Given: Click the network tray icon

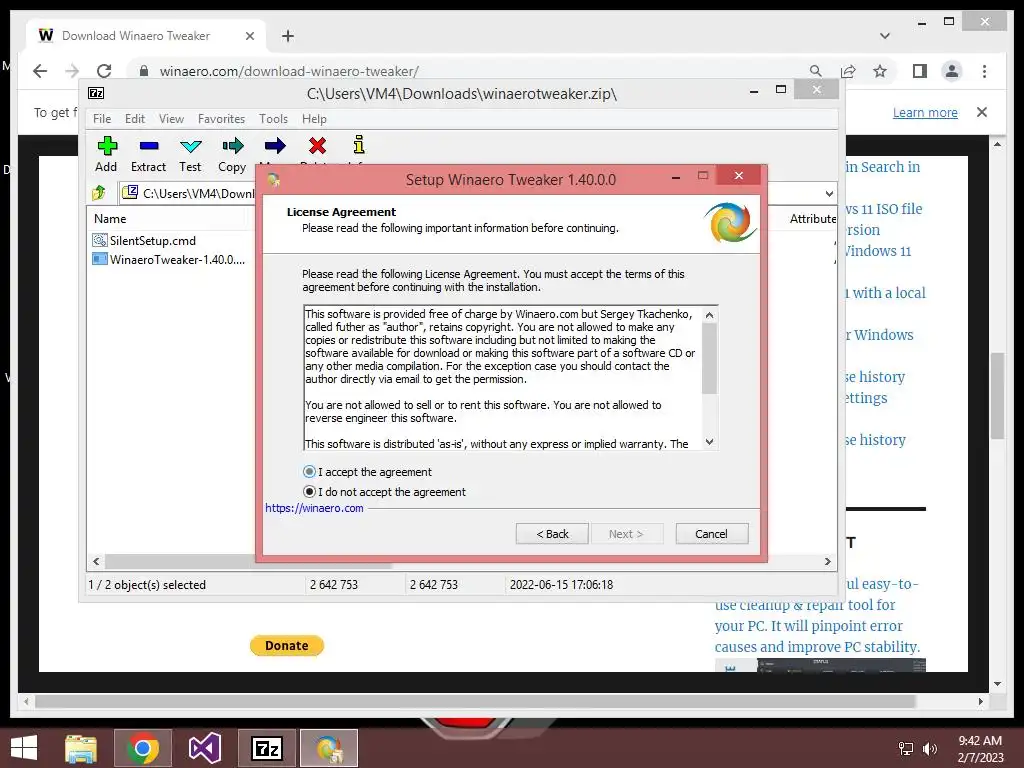Looking at the screenshot, I should pyautogui.click(x=906, y=748).
